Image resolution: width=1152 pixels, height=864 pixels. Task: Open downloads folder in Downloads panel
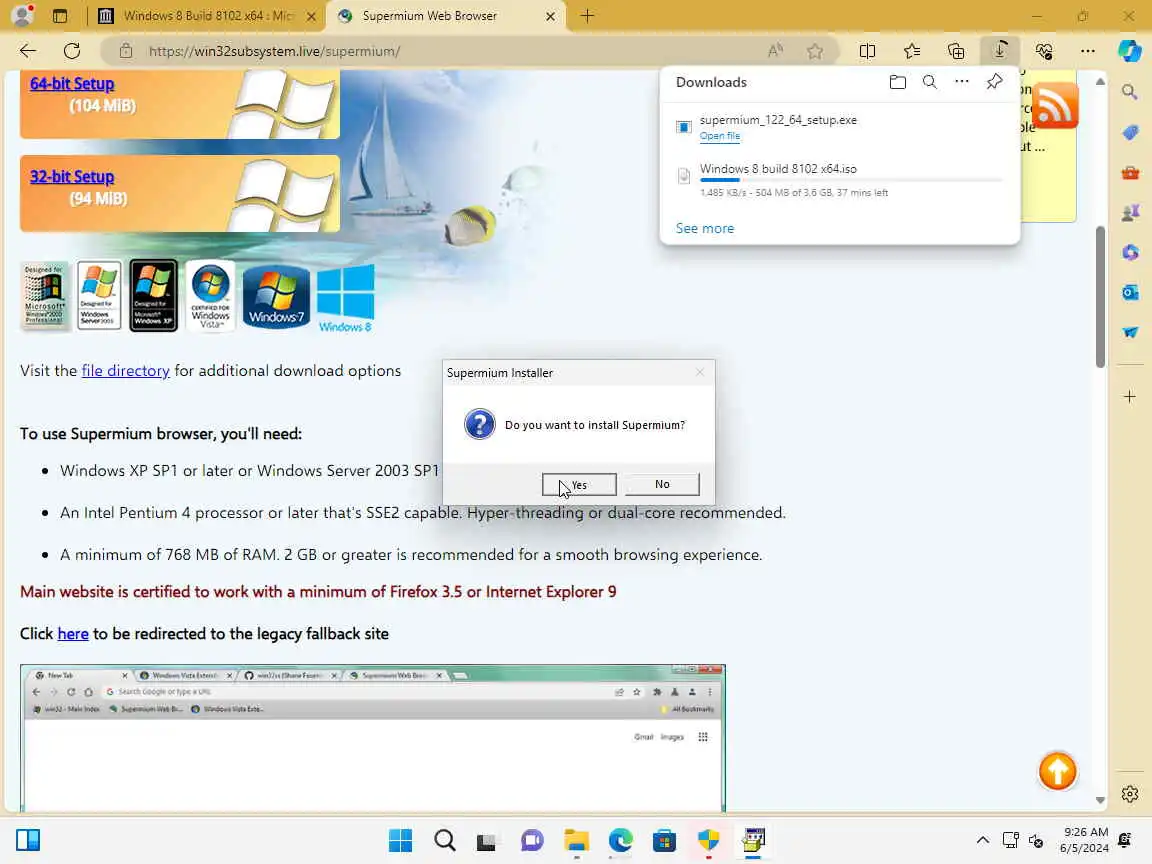coord(897,82)
